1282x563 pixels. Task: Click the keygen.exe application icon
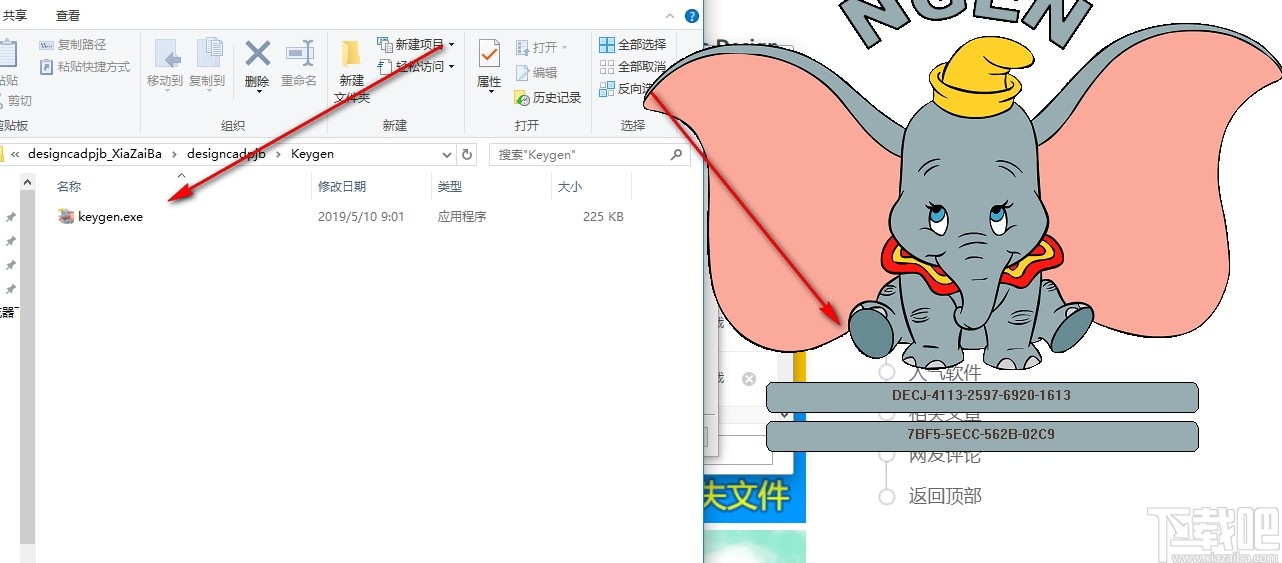coord(66,216)
